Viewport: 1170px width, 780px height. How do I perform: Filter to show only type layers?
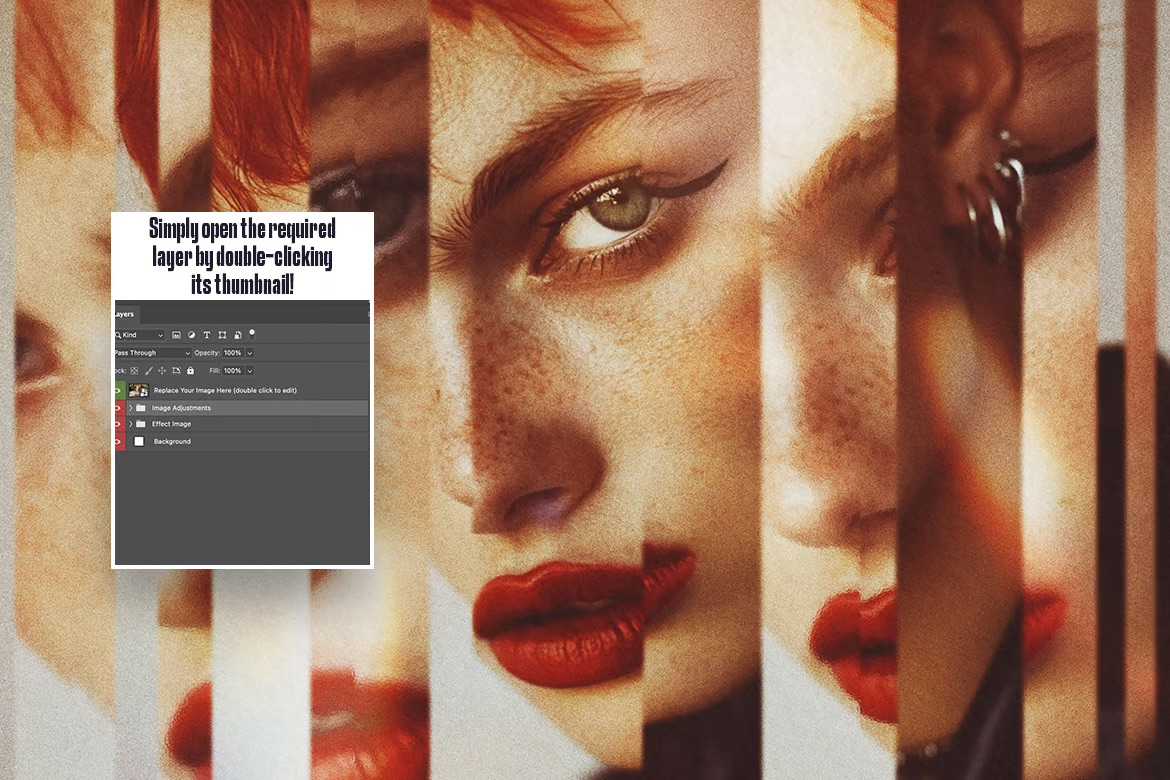[207, 335]
